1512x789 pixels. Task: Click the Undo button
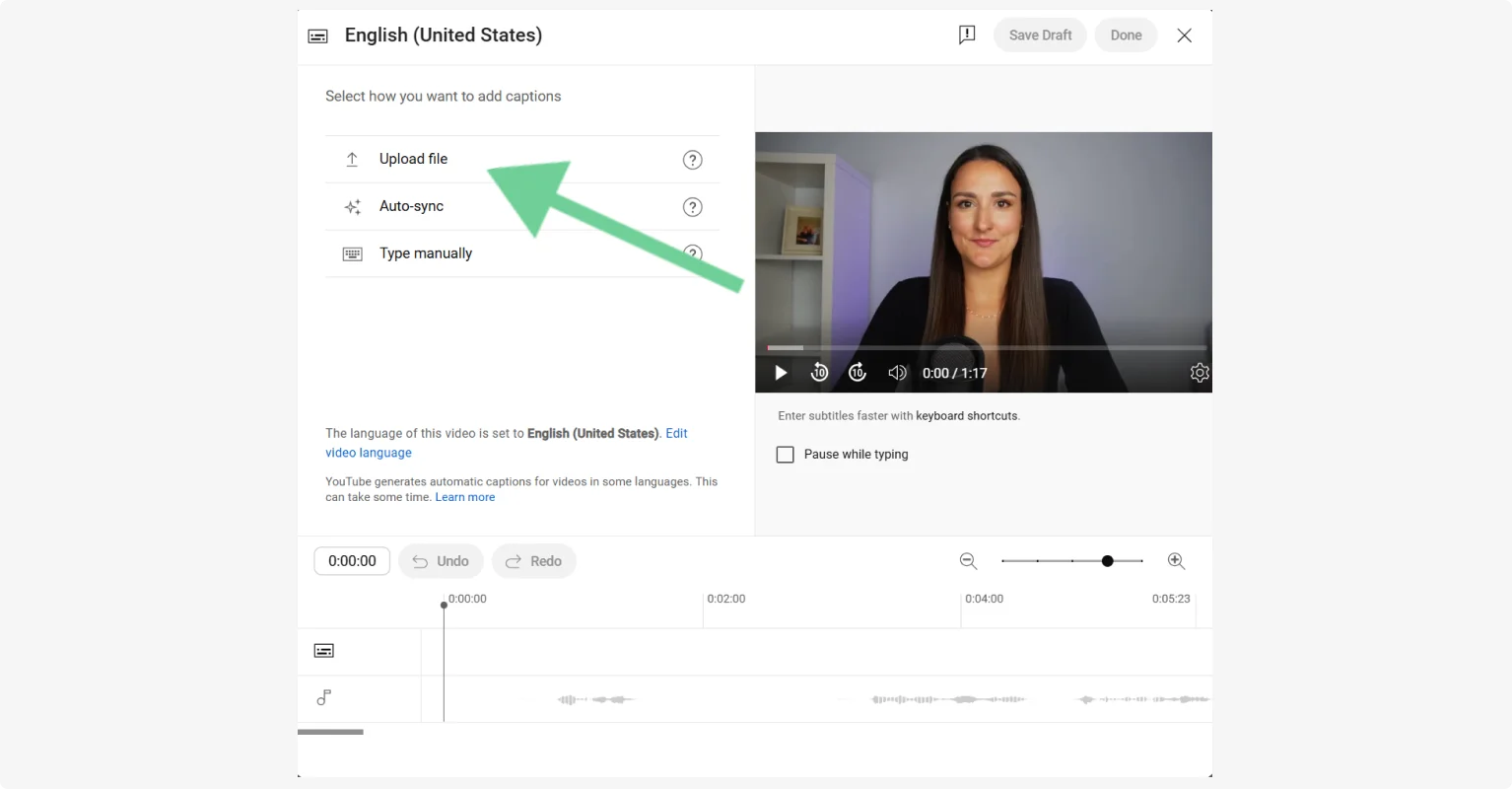pyautogui.click(x=441, y=561)
